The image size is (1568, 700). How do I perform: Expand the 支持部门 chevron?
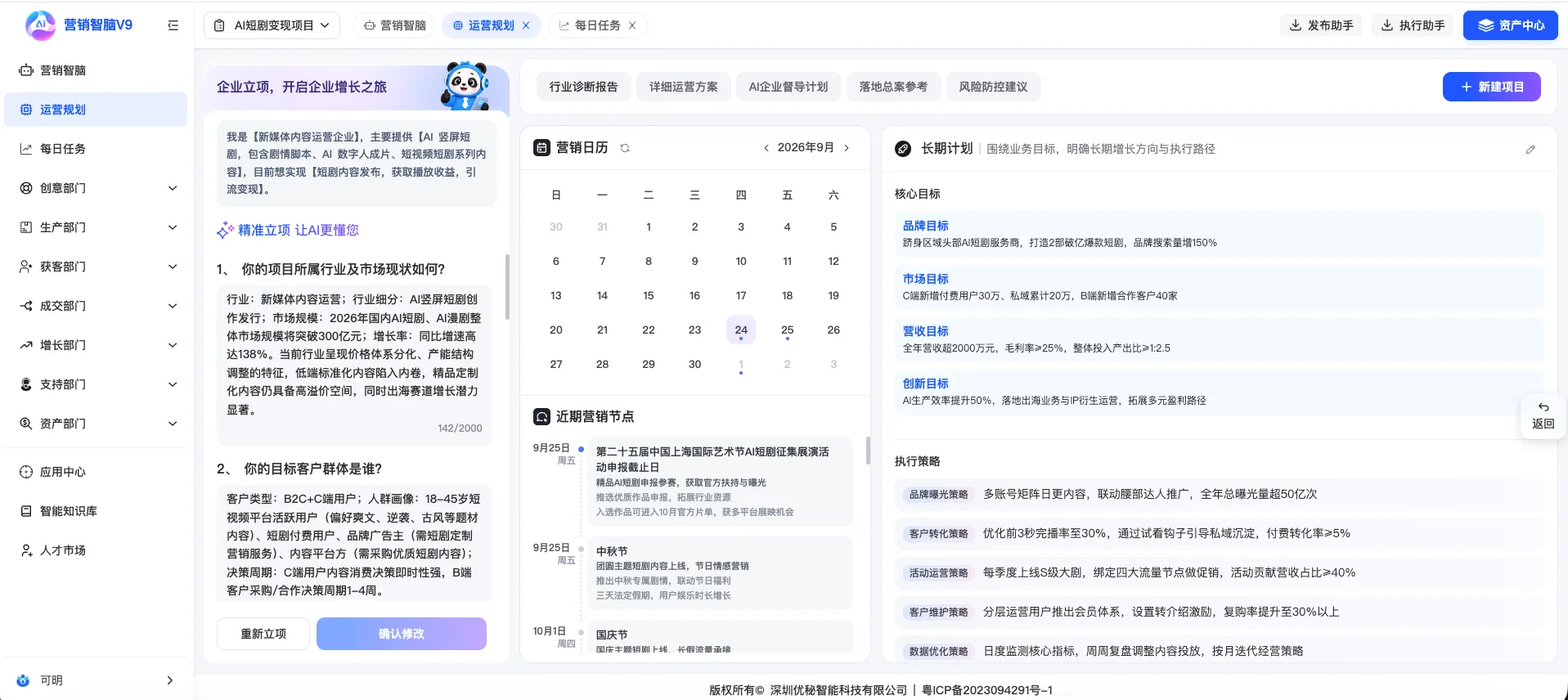(173, 384)
